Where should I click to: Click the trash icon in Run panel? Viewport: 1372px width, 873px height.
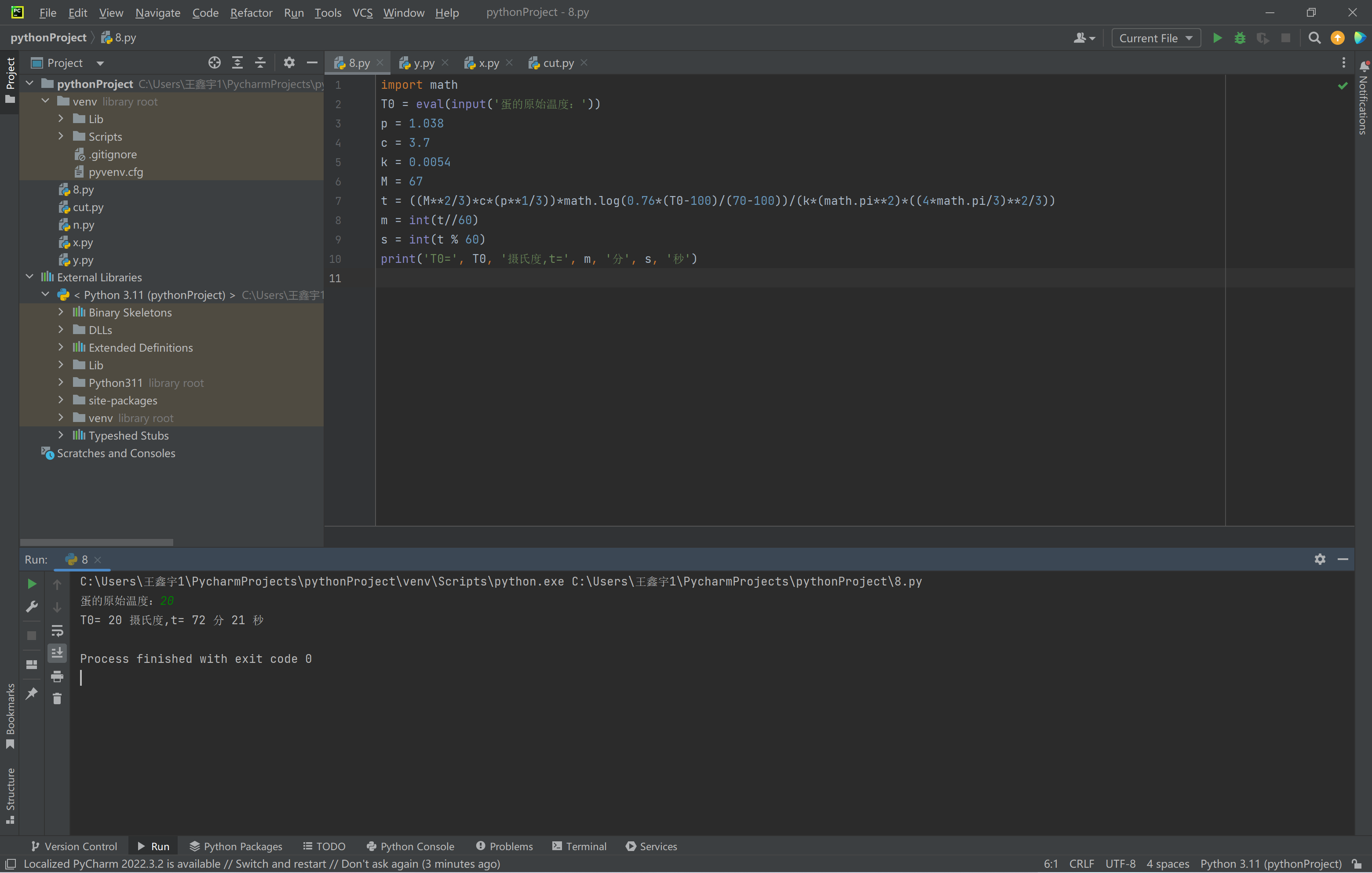click(x=57, y=698)
